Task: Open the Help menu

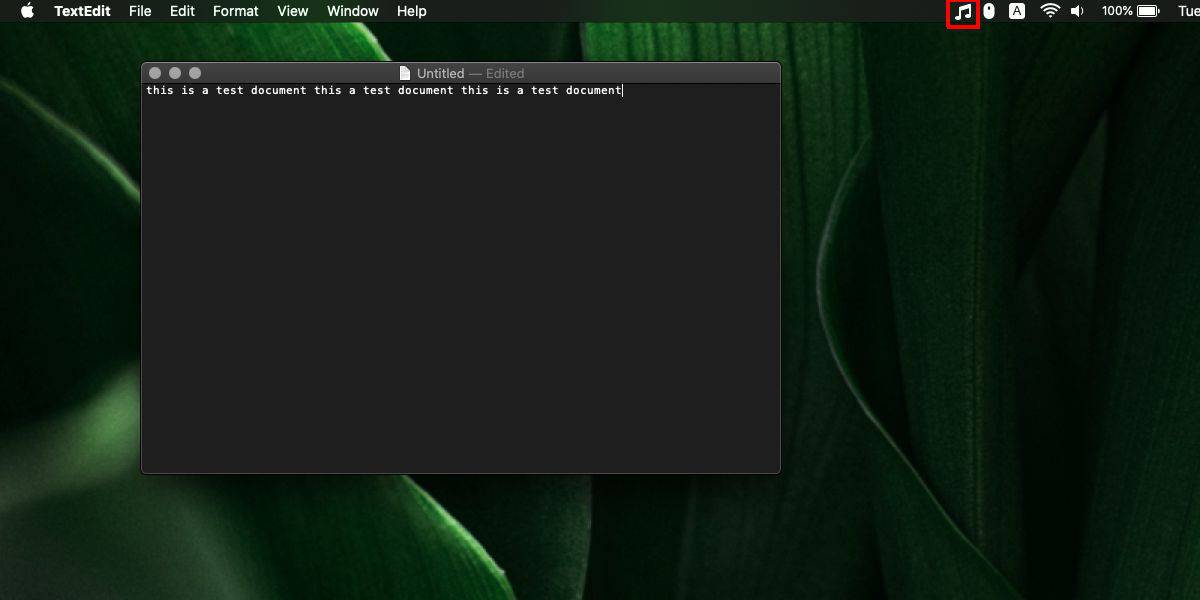Action: pos(412,11)
